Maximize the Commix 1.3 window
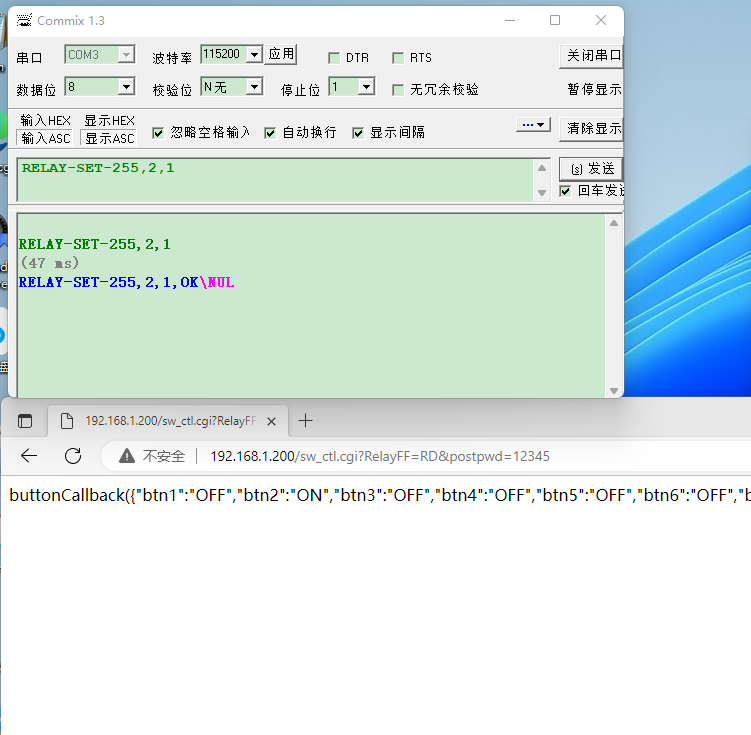The height and width of the screenshot is (735, 751). coord(555,20)
